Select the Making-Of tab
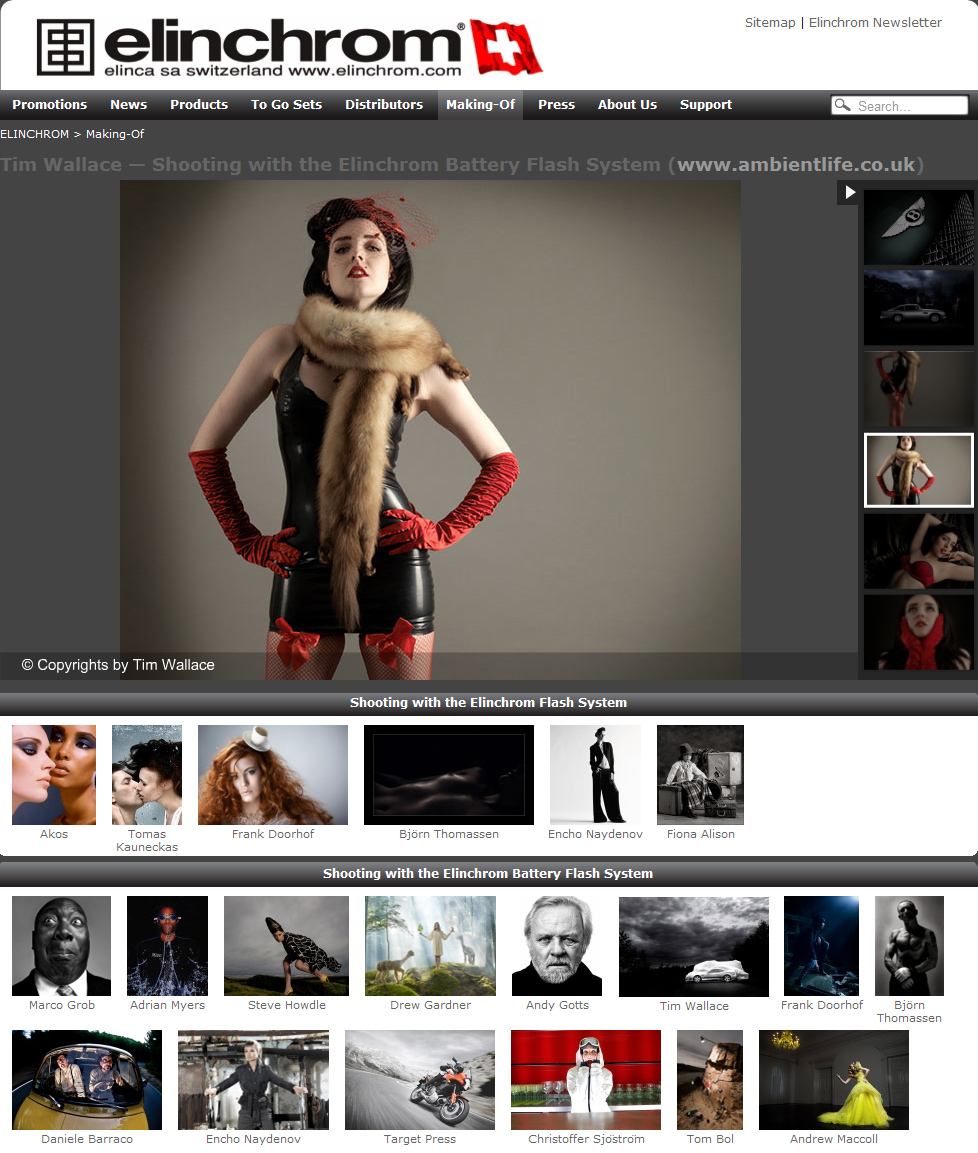 pyautogui.click(x=480, y=104)
